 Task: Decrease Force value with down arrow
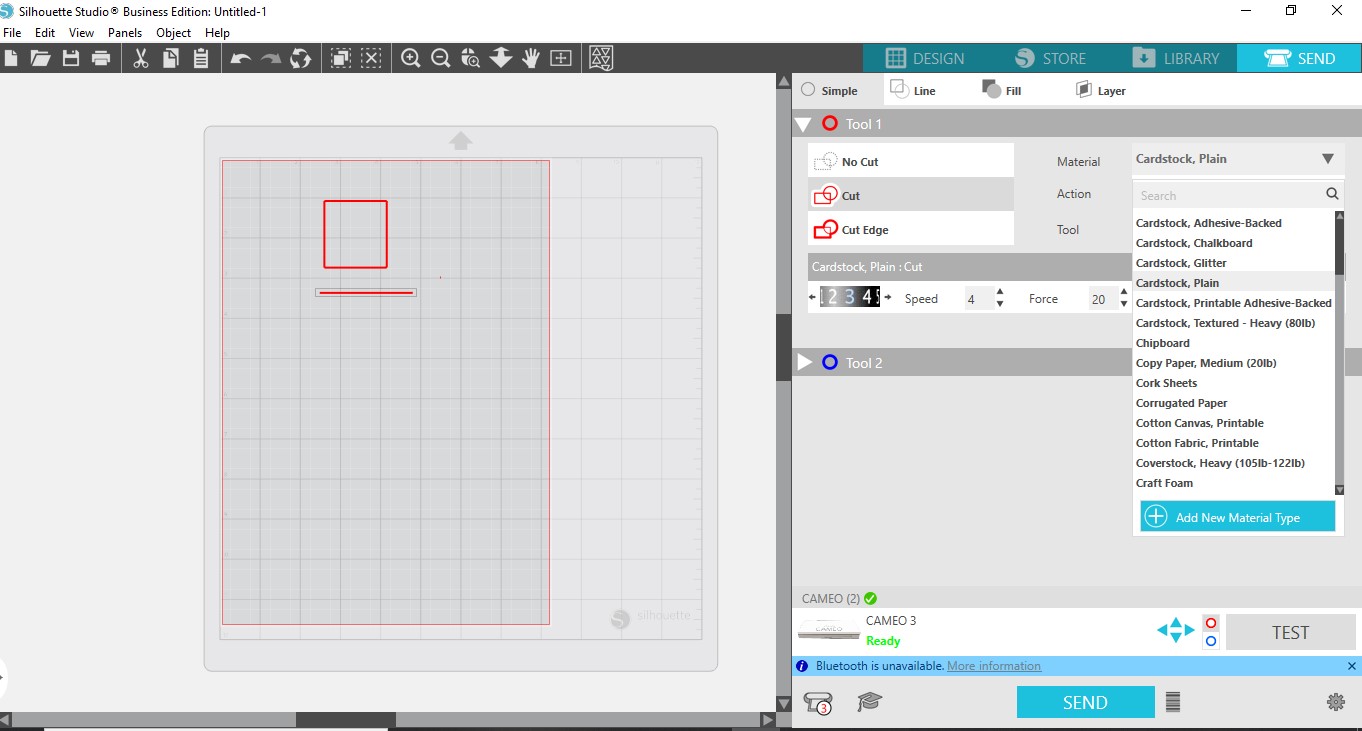(x=1124, y=304)
